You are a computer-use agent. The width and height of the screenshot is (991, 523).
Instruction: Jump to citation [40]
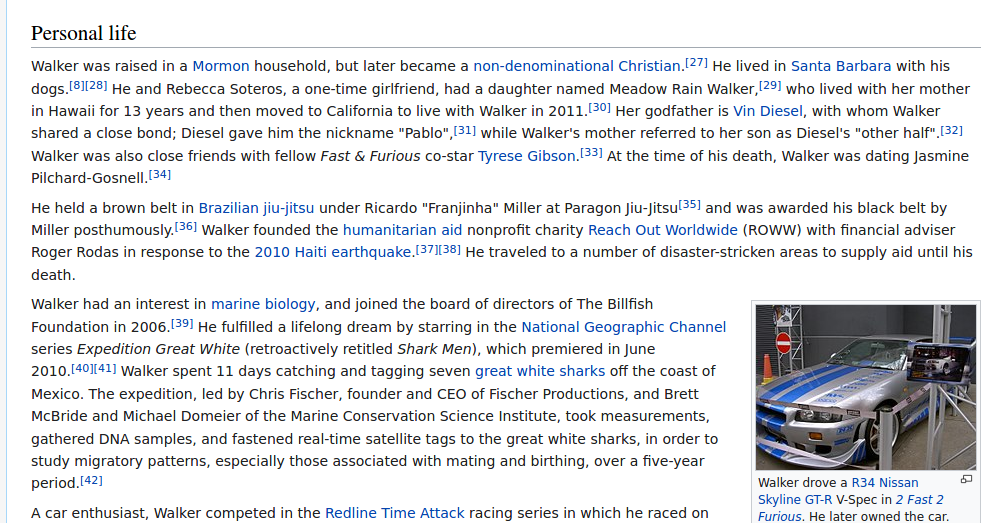tap(82, 368)
